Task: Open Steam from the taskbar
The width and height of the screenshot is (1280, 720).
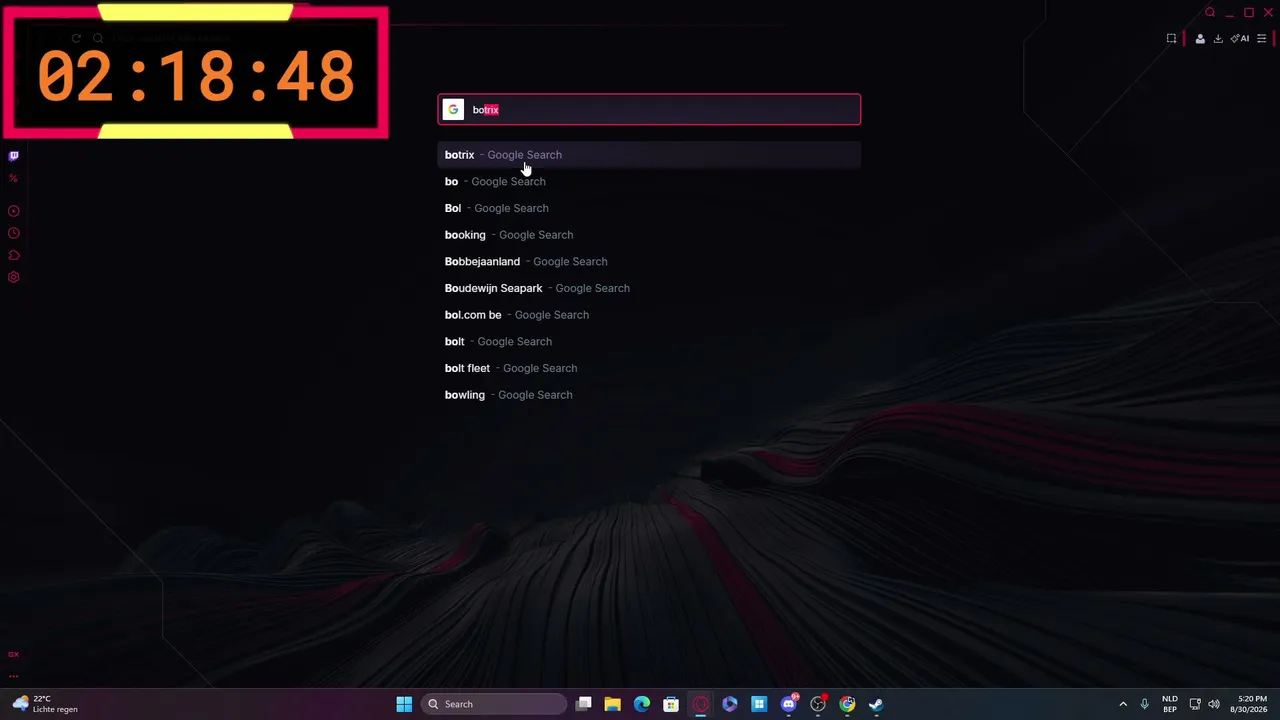Action: pos(876,704)
